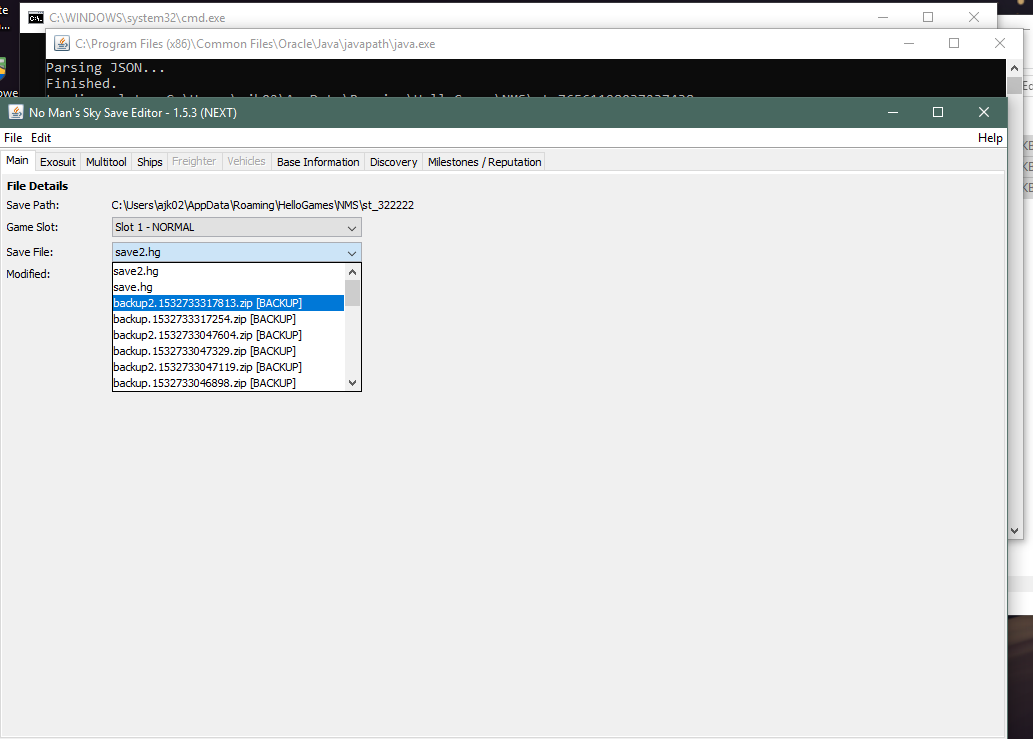Select backup2.1532733317813.zip backup entry

point(228,303)
